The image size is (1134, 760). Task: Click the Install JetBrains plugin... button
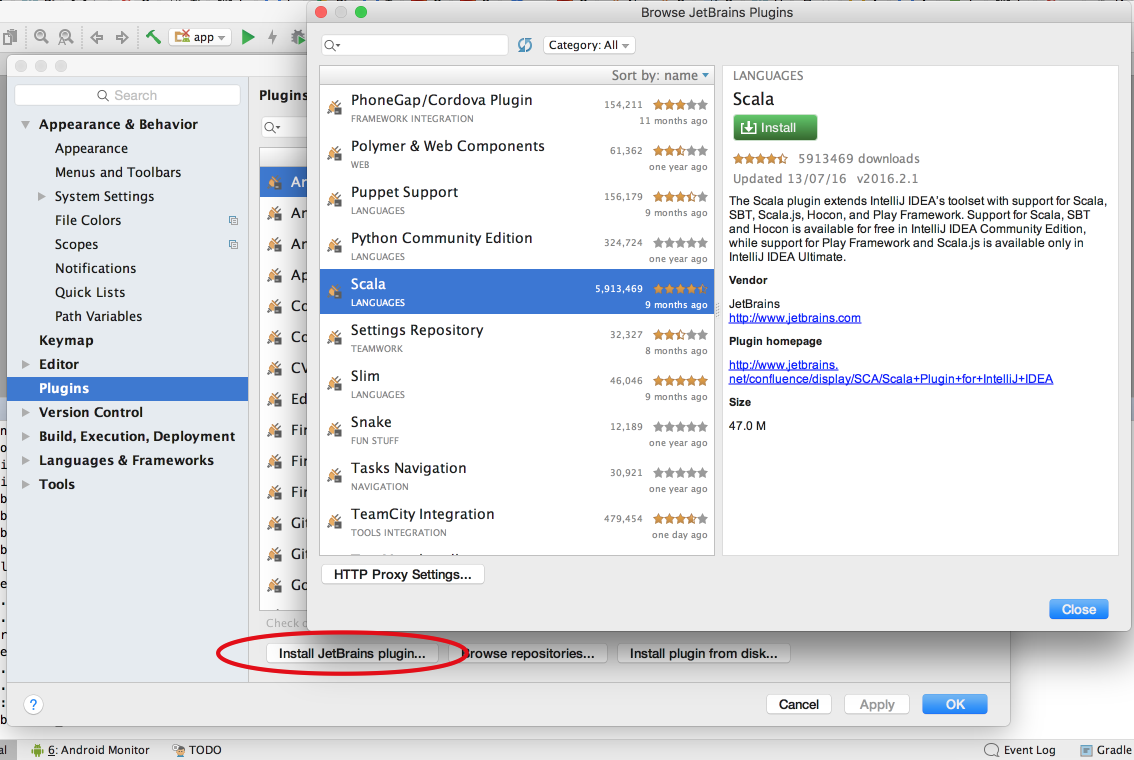pos(352,654)
